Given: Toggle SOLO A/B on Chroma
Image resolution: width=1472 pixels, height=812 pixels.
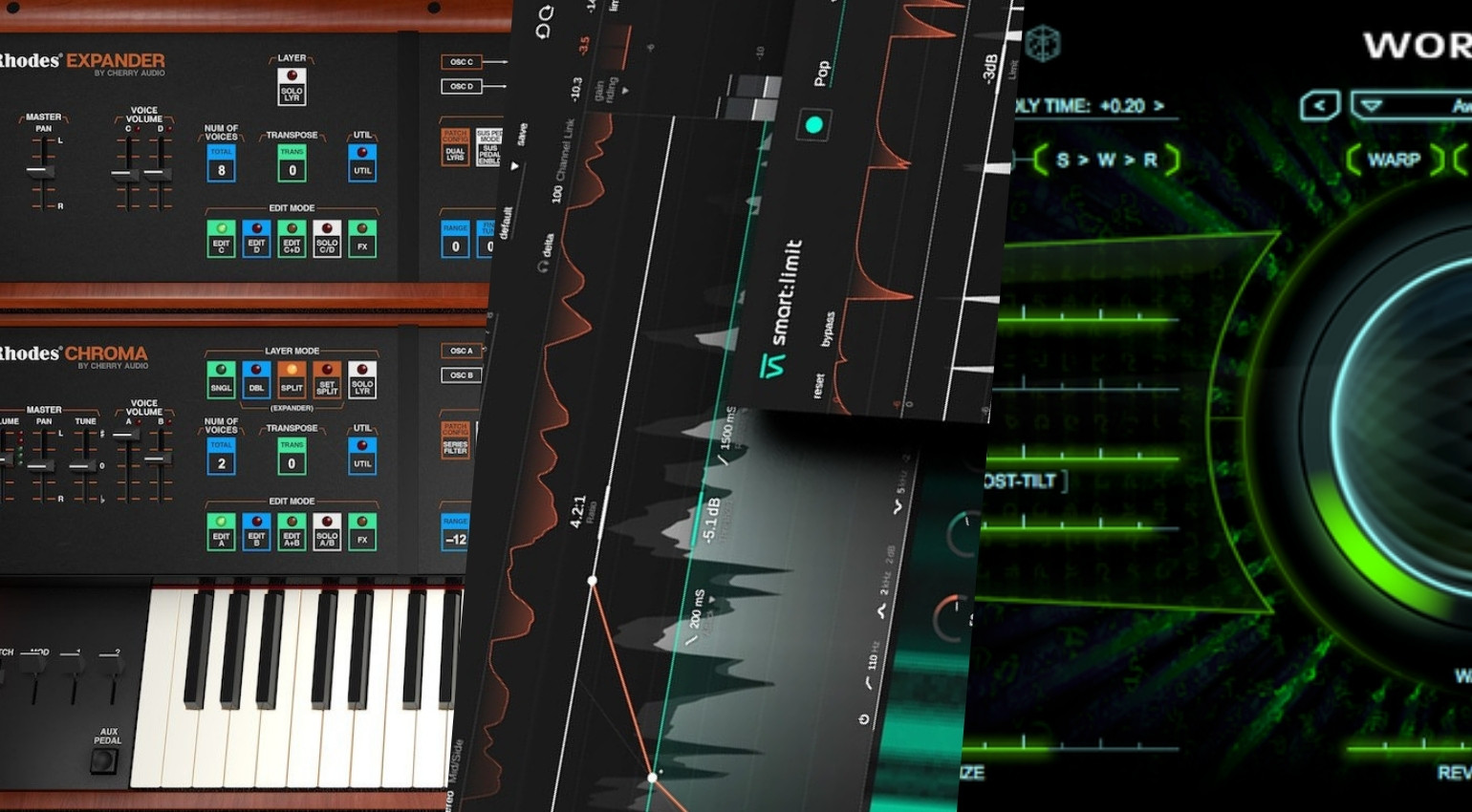Looking at the screenshot, I should tap(327, 531).
